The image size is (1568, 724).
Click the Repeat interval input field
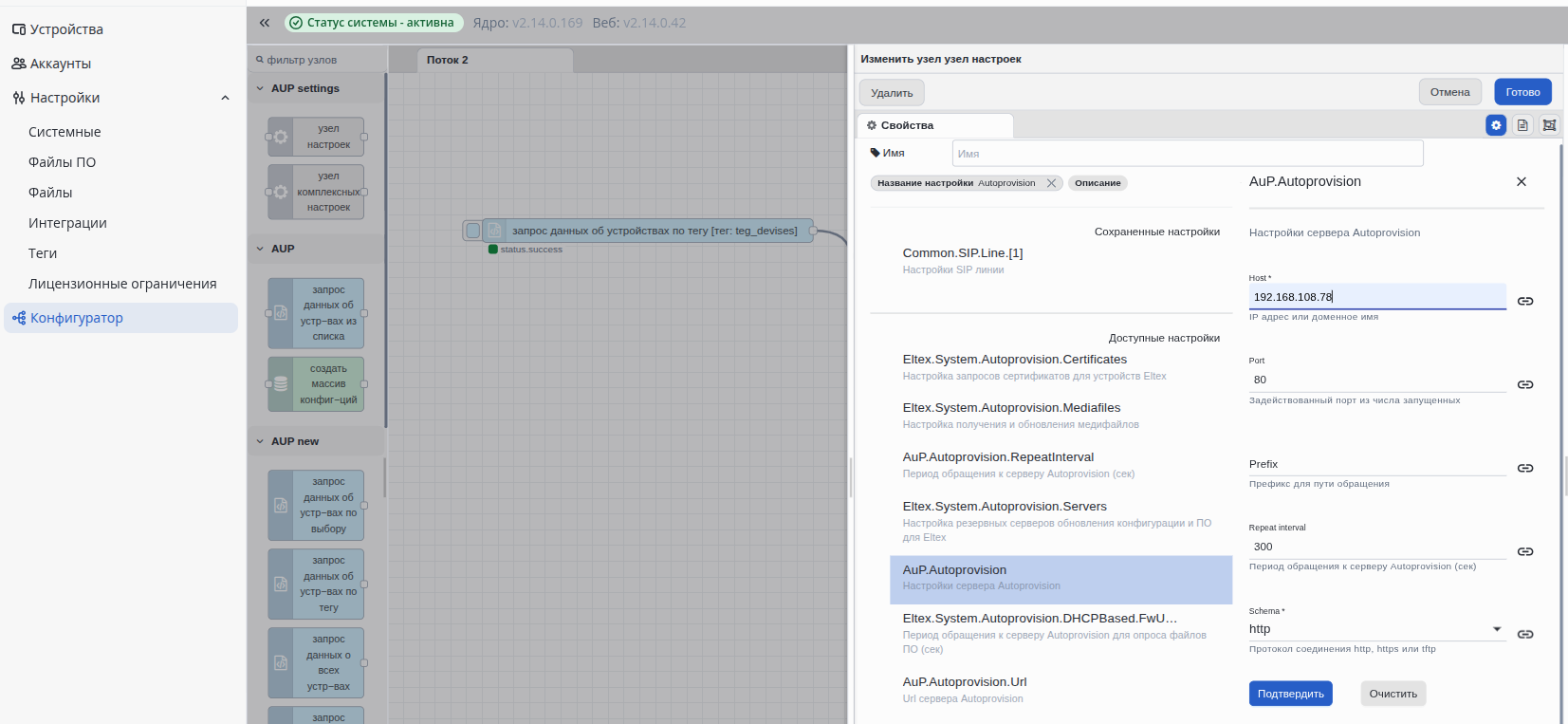1377,547
